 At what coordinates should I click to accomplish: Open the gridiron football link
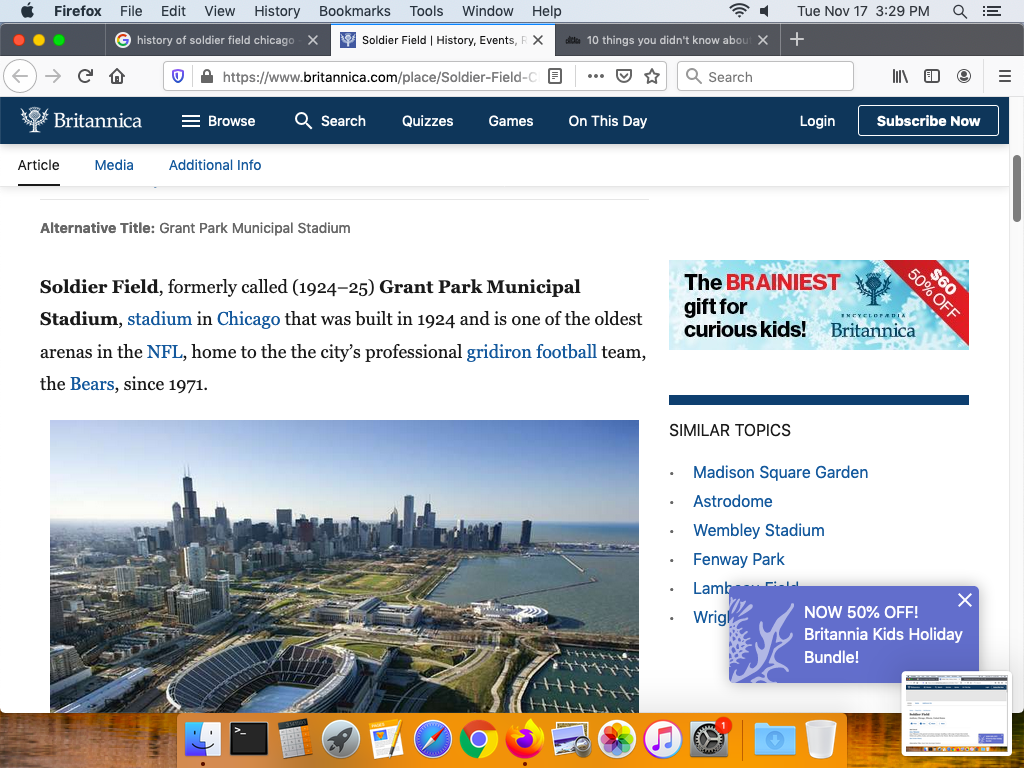click(x=531, y=351)
